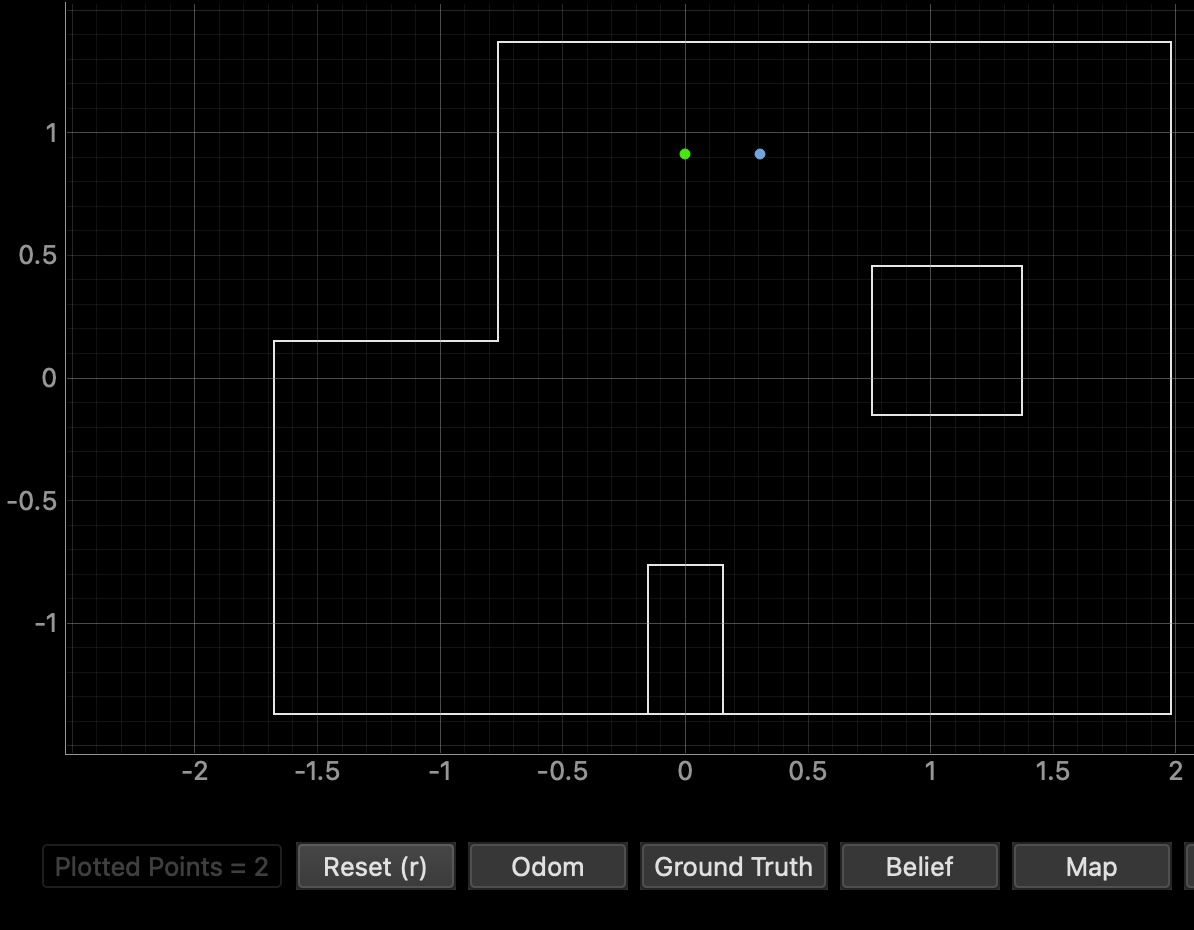Click the Reset (r) button
This screenshot has width=1194, height=930.
click(375, 866)
